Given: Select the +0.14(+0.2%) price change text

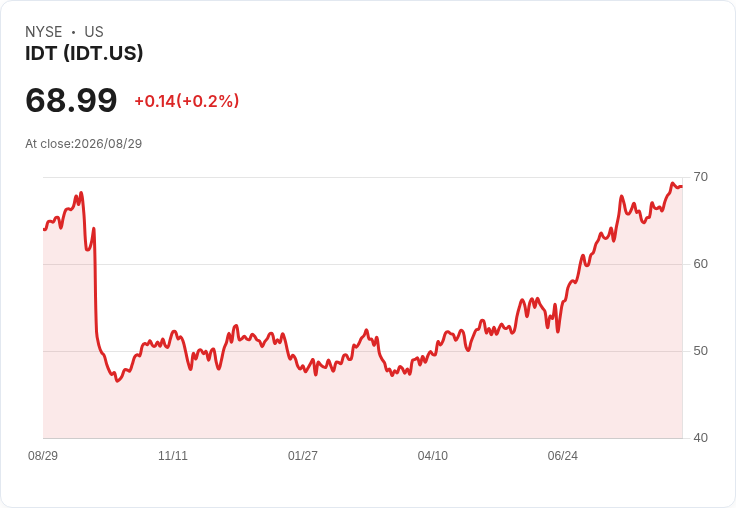Looking at the screenshot, I should coord(187,101).
